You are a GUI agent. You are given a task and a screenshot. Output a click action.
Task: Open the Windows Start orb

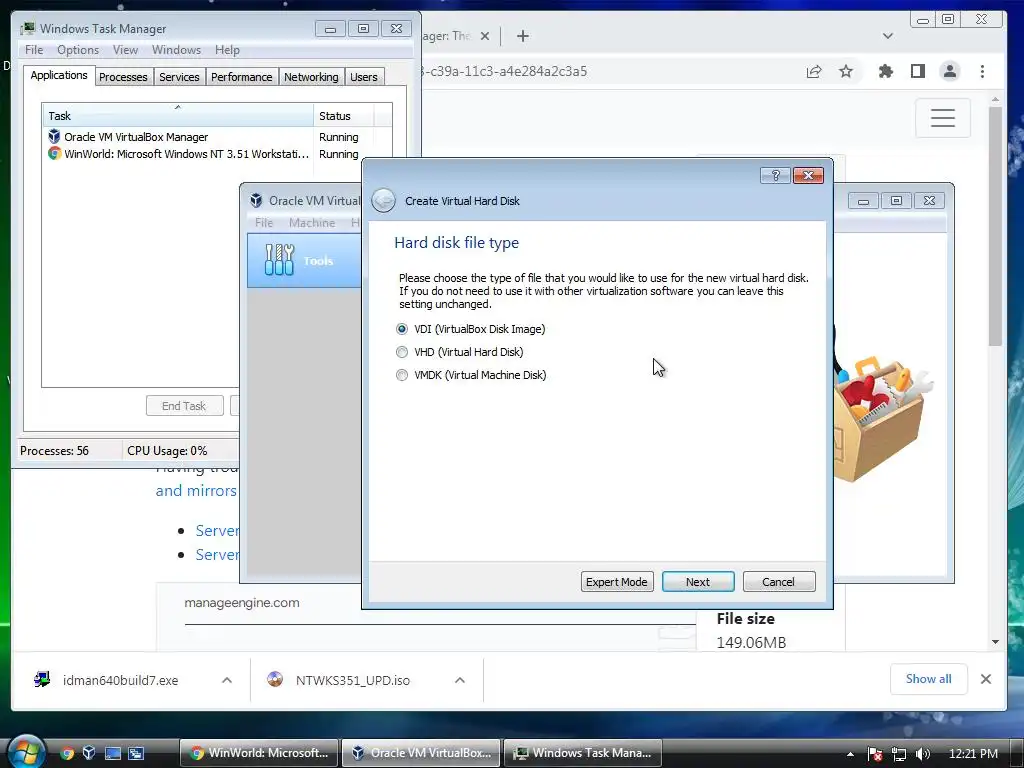coord(26,751)
